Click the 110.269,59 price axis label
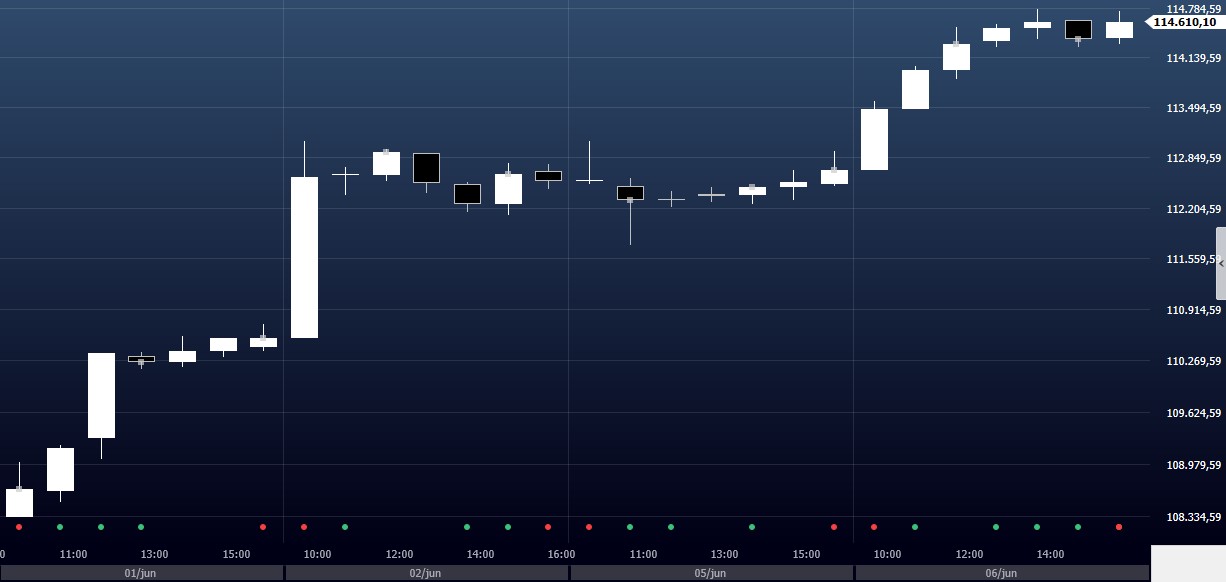This screenshot has width=1226, height=582. [1193, 361]
